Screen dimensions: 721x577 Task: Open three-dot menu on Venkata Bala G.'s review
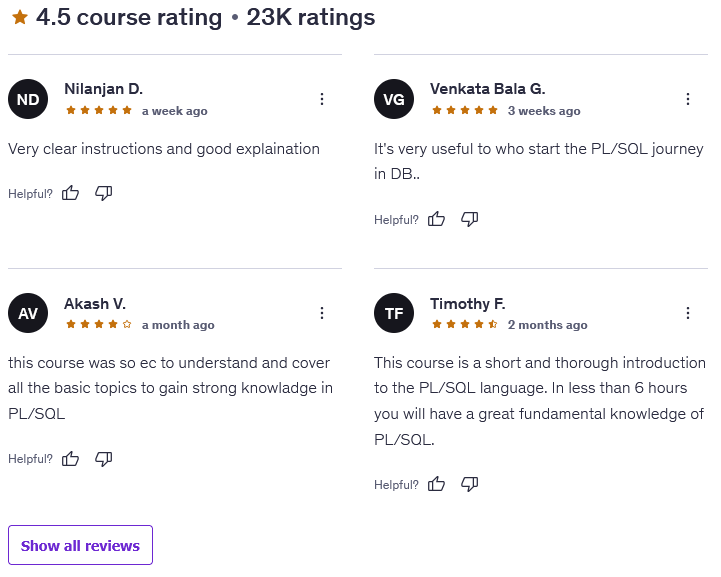[688, 99]
